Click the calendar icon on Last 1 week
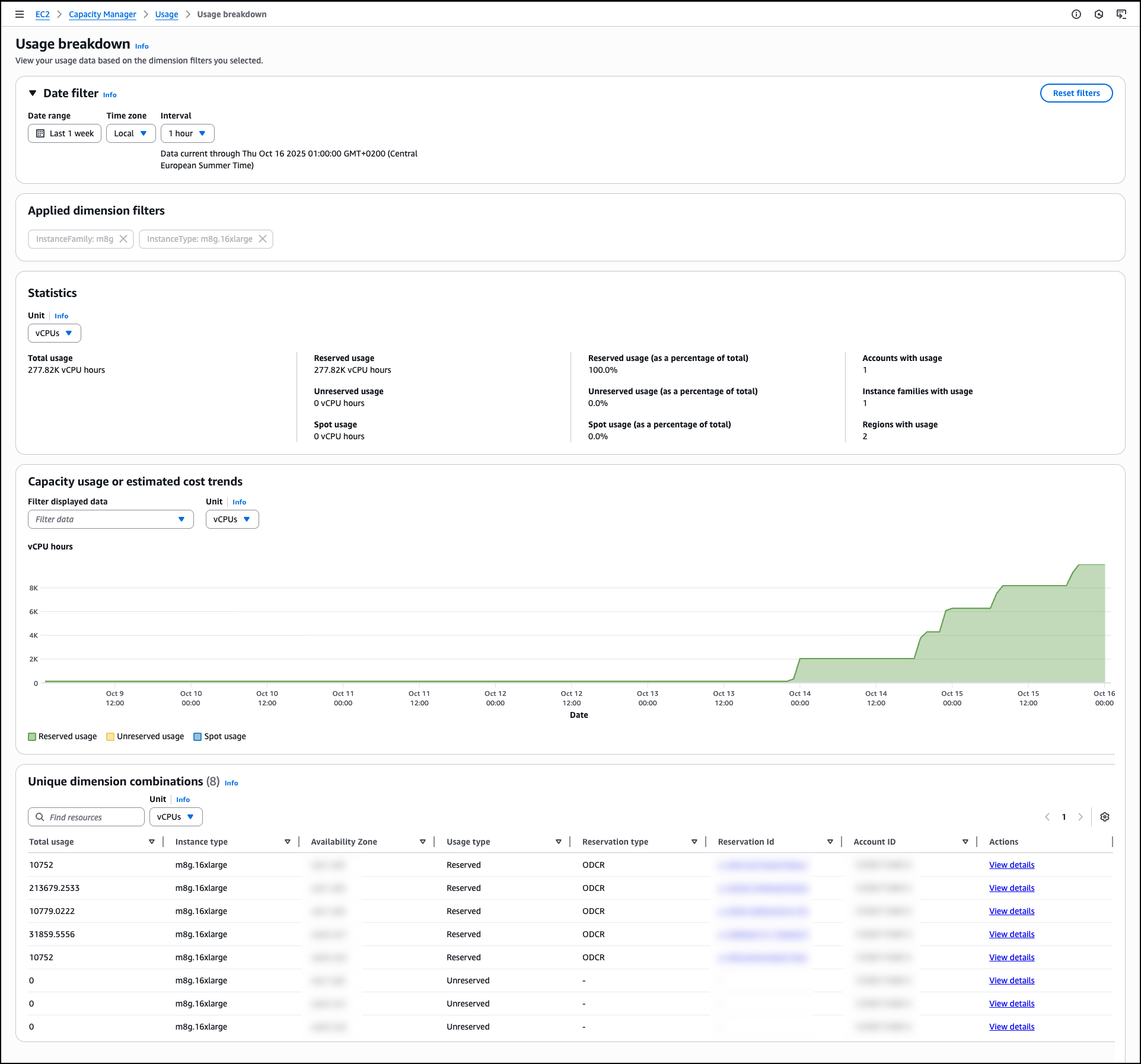1141x1064 pixels. pyautogui.click(x=40, y=133)
